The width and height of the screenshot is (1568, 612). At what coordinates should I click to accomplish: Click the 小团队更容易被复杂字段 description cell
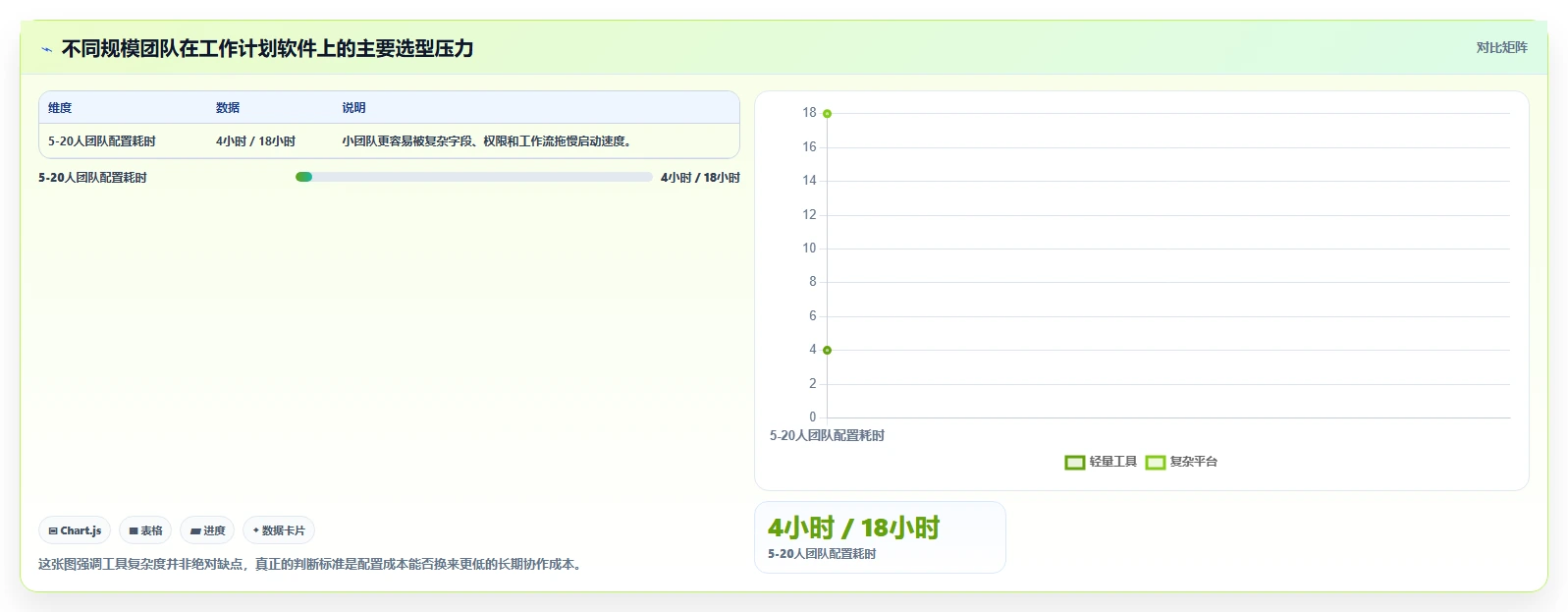[486, 141]
